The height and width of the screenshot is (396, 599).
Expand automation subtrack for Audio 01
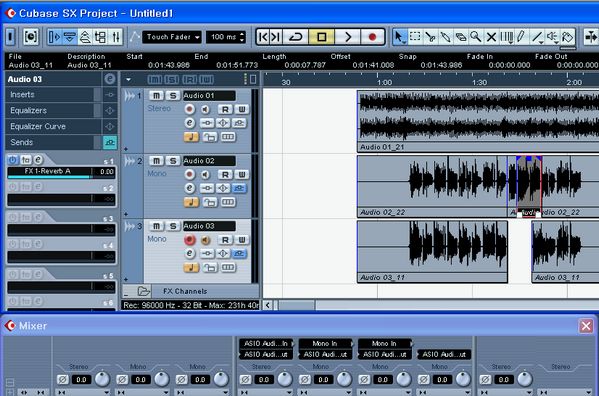tap(126, 149)
